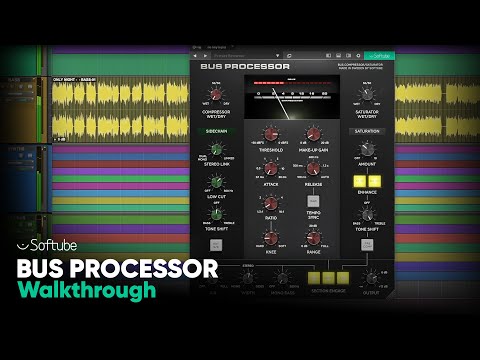Screen dimensions: 480x360
Task: Toggle the external sidechain button below Tone Shift
Action: pos(216,245)
